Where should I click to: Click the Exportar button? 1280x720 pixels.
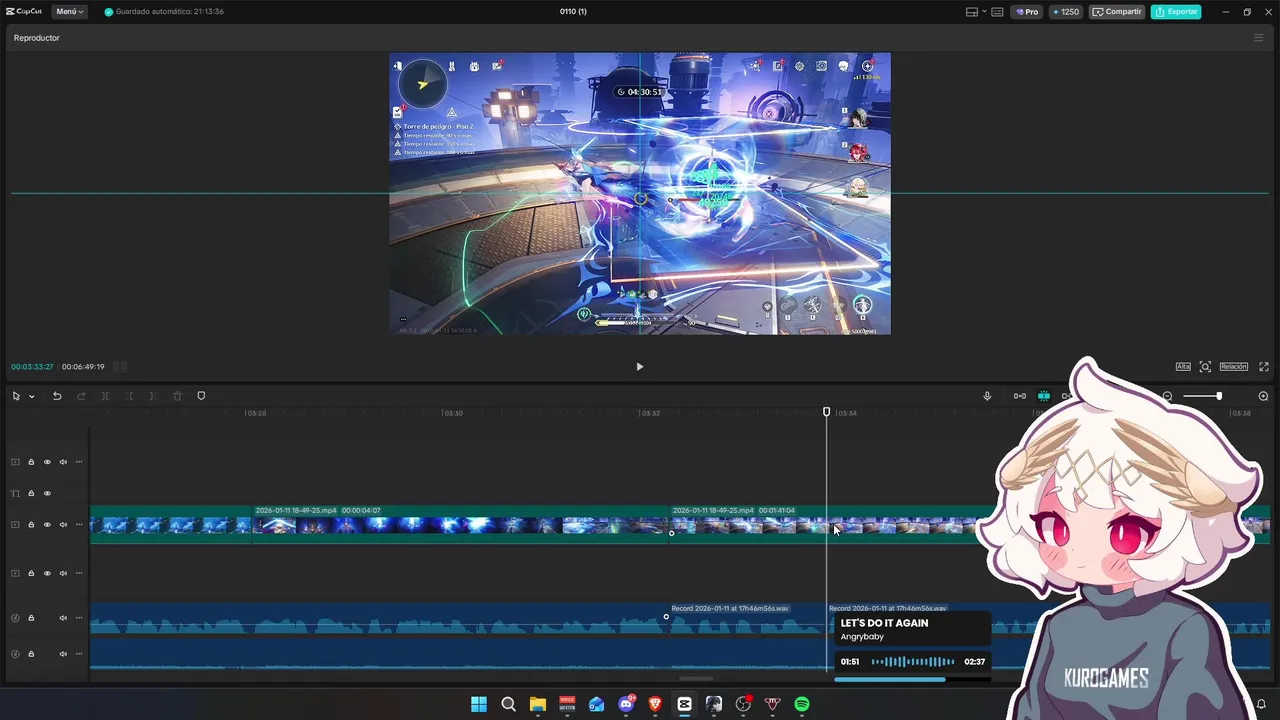tap(1176, 12)
